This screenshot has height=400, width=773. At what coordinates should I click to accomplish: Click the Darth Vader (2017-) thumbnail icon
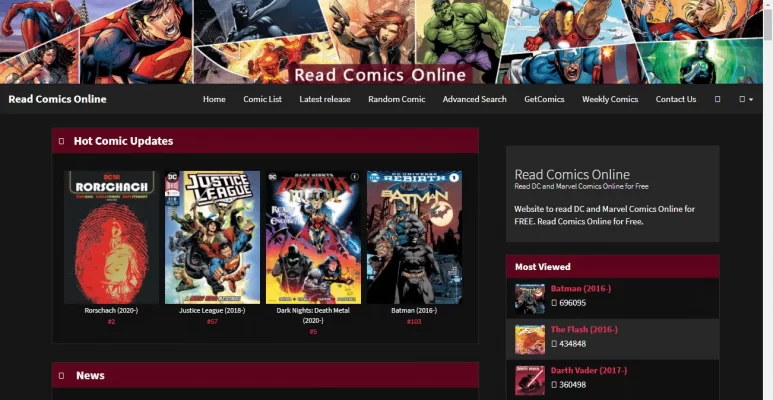(x=529, y=379)
